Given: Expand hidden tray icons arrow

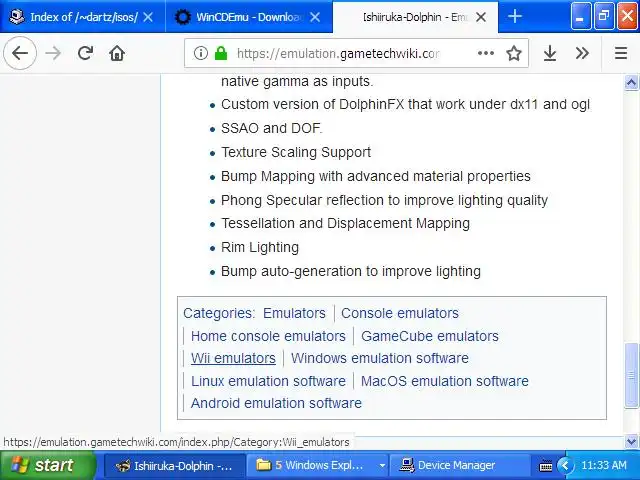Looking at the screenshot, I should [565, 465].
